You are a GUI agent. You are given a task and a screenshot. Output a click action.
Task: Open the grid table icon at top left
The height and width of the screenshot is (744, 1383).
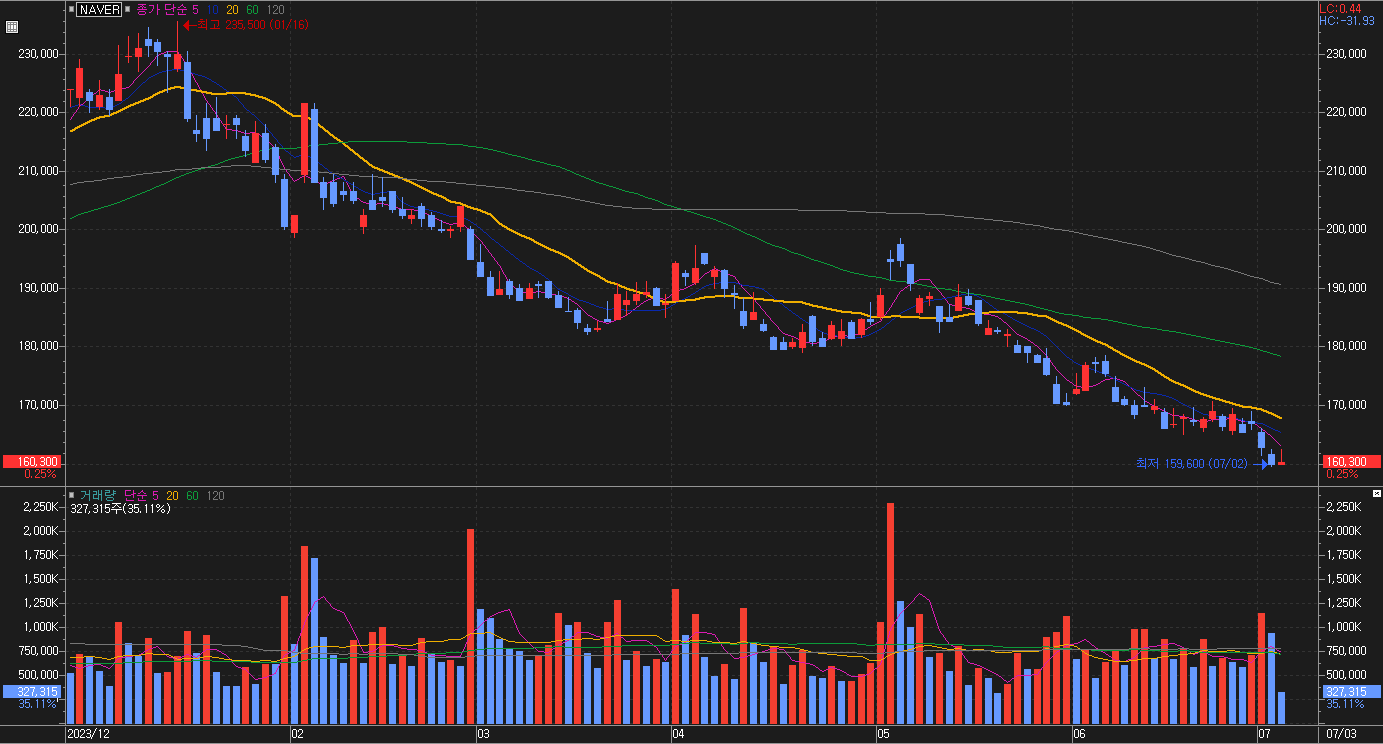click(11, 28)
